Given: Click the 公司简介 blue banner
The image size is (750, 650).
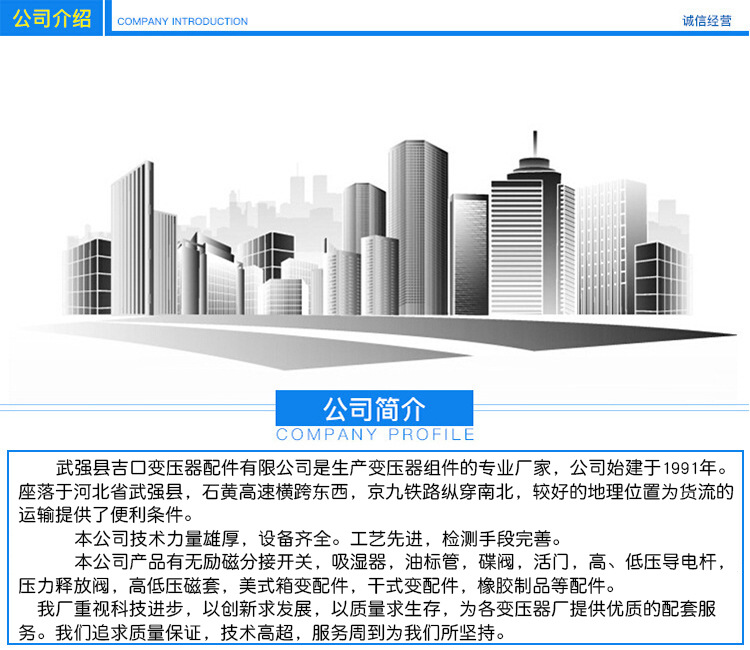Looking at the screenshot, I should pos(374,408).
